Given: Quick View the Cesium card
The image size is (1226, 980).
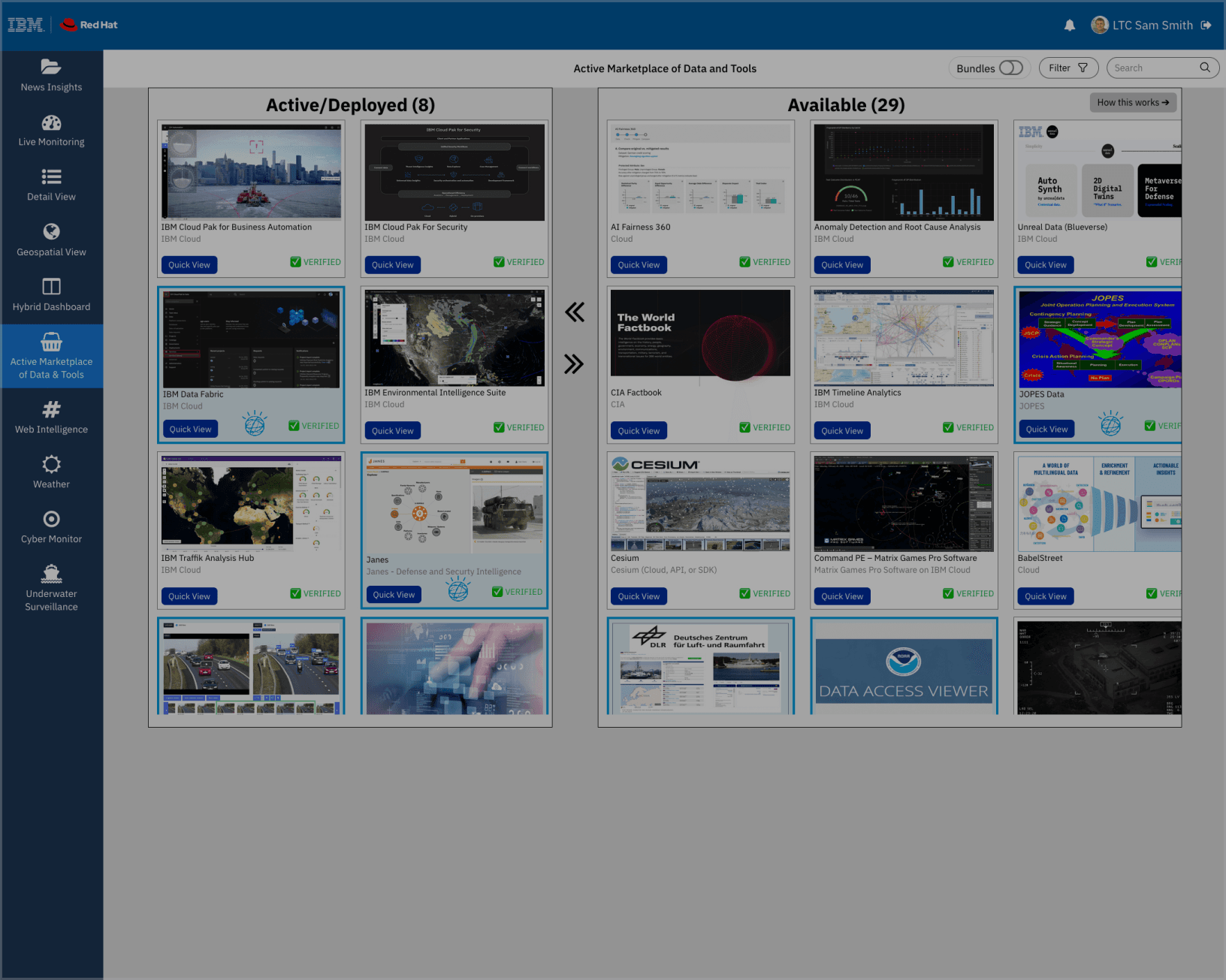Looking at the screenshot, I should [639, 596].
